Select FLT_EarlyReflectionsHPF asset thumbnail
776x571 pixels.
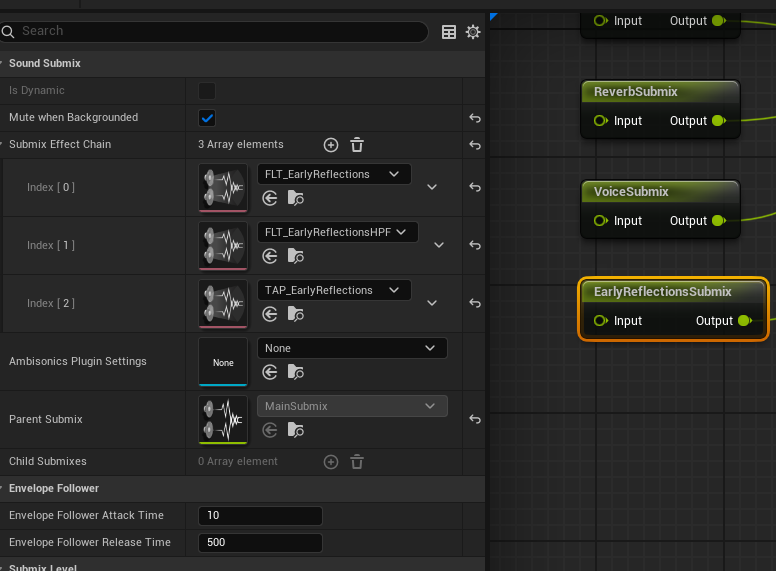click(223, 245)
